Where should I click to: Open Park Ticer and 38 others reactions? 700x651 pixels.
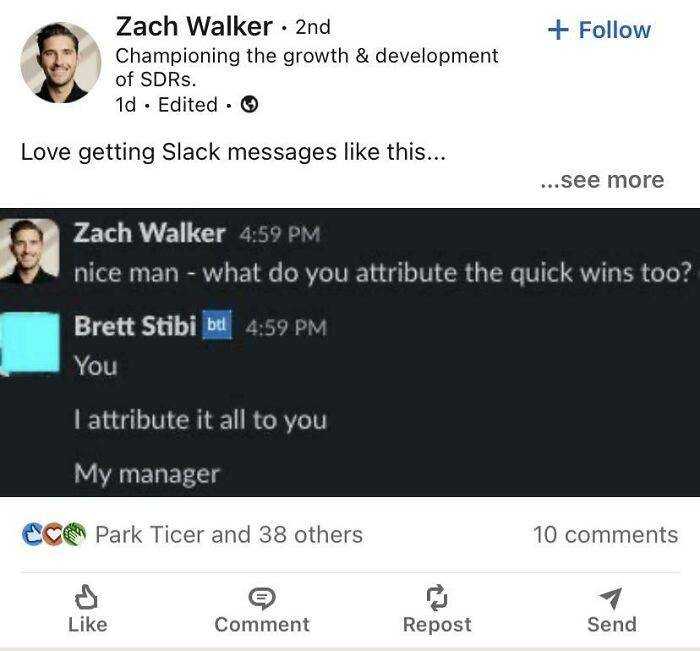pos(229,535)
